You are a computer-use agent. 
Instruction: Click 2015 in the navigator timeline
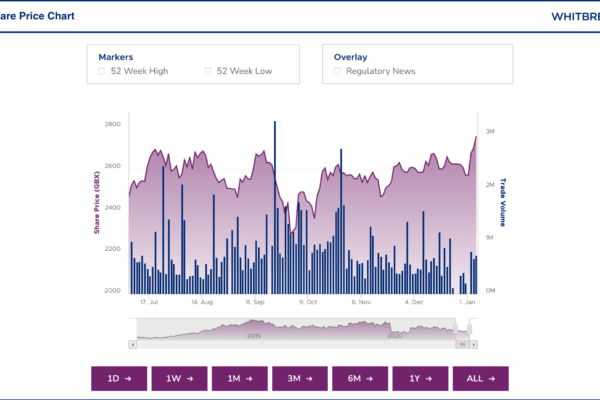254,337
